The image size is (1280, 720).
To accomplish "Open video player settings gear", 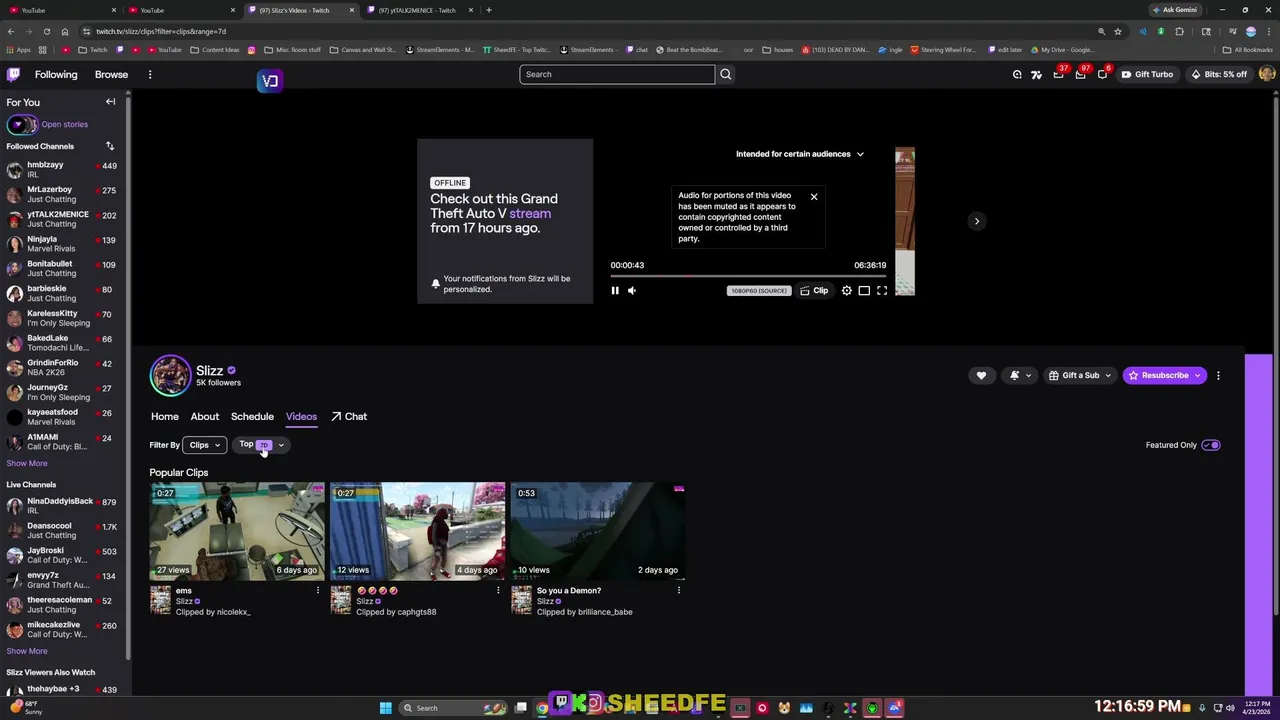I will click(847, 291).
